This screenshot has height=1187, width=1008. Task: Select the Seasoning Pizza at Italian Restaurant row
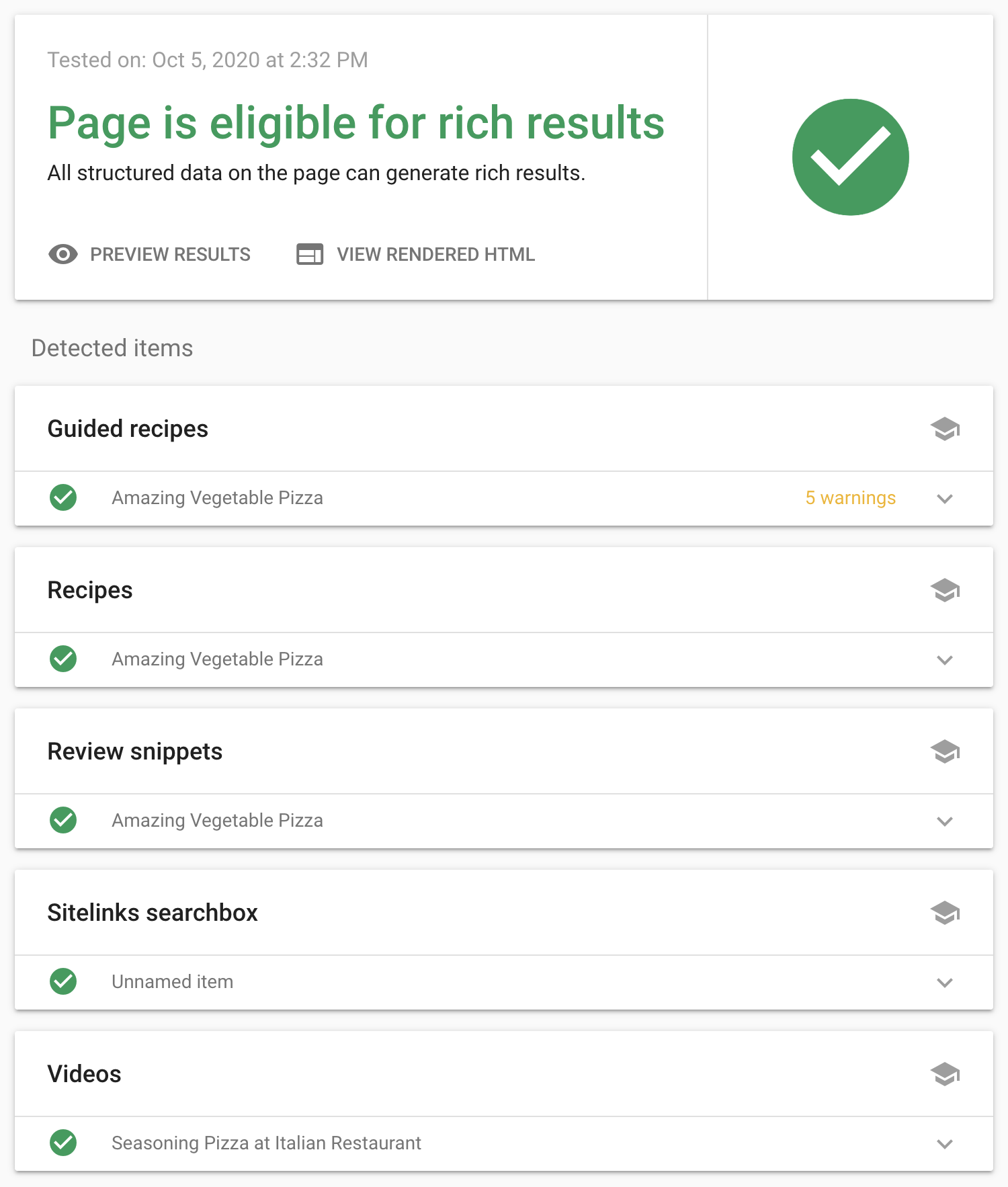tap(504, 1143)
